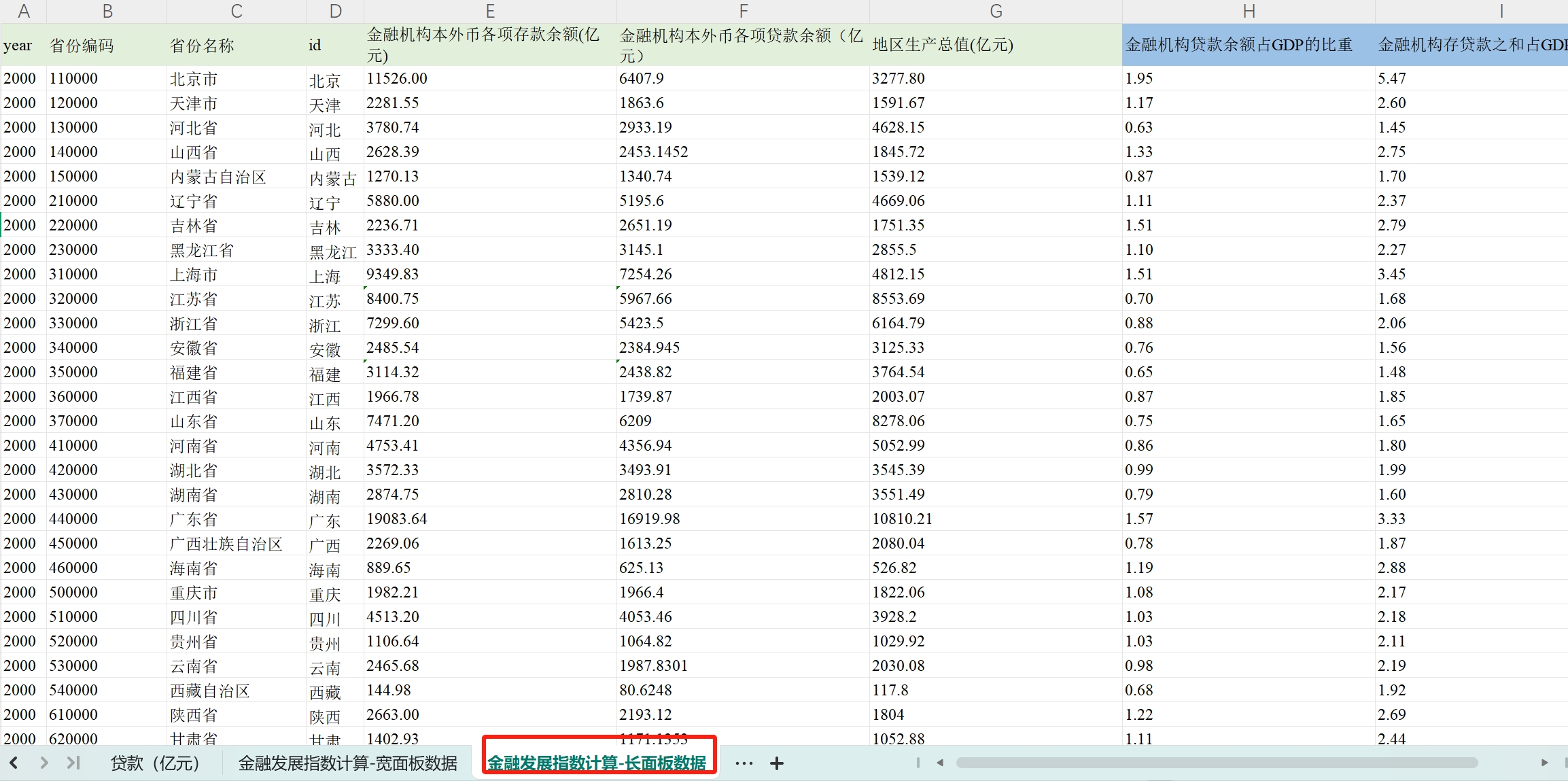Open the more sheets ellipsis menu
The image size is (1568, 781).
pos(744,763)
